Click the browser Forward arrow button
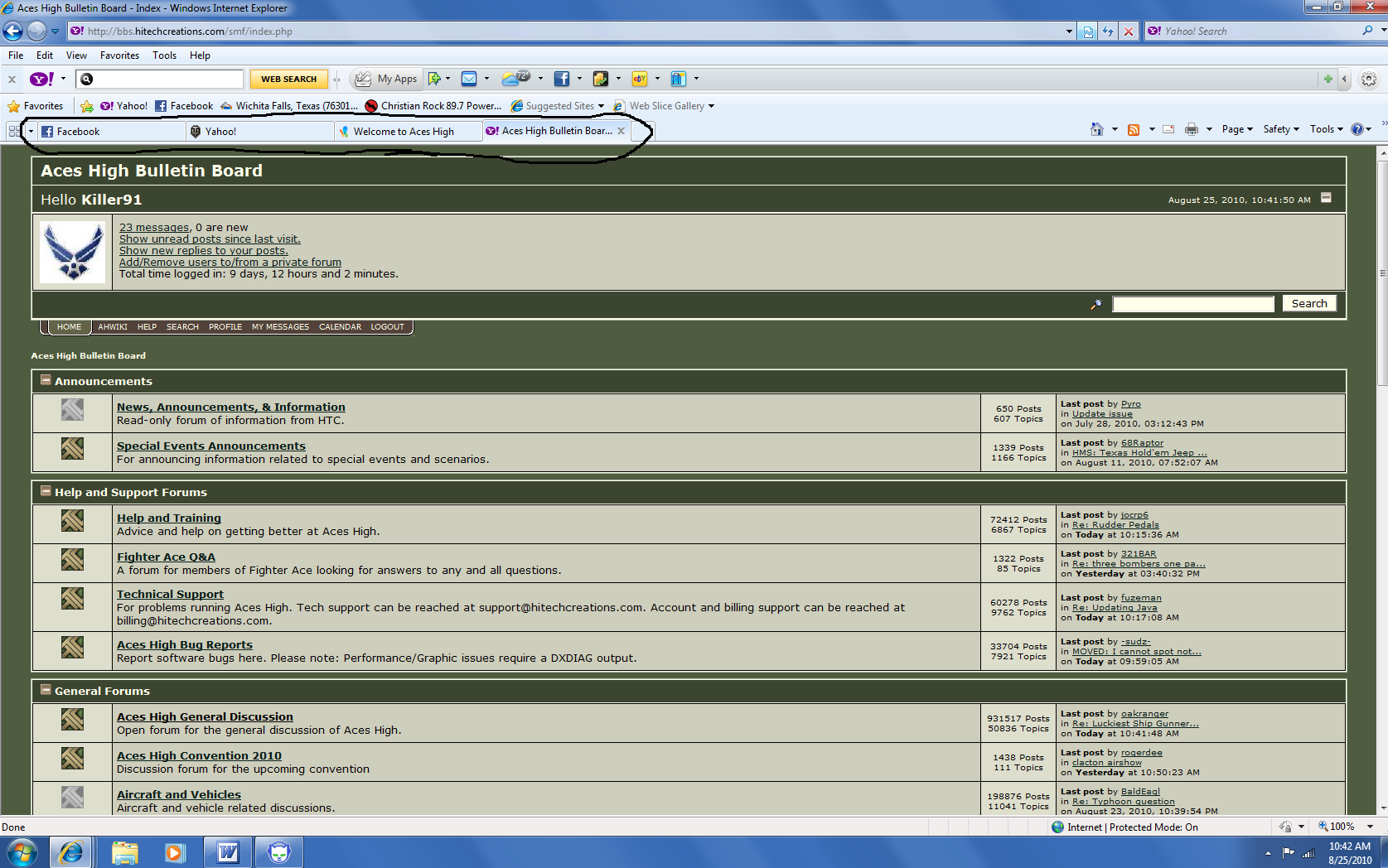Screen dimensions: 1388x868 click(36, 31)
